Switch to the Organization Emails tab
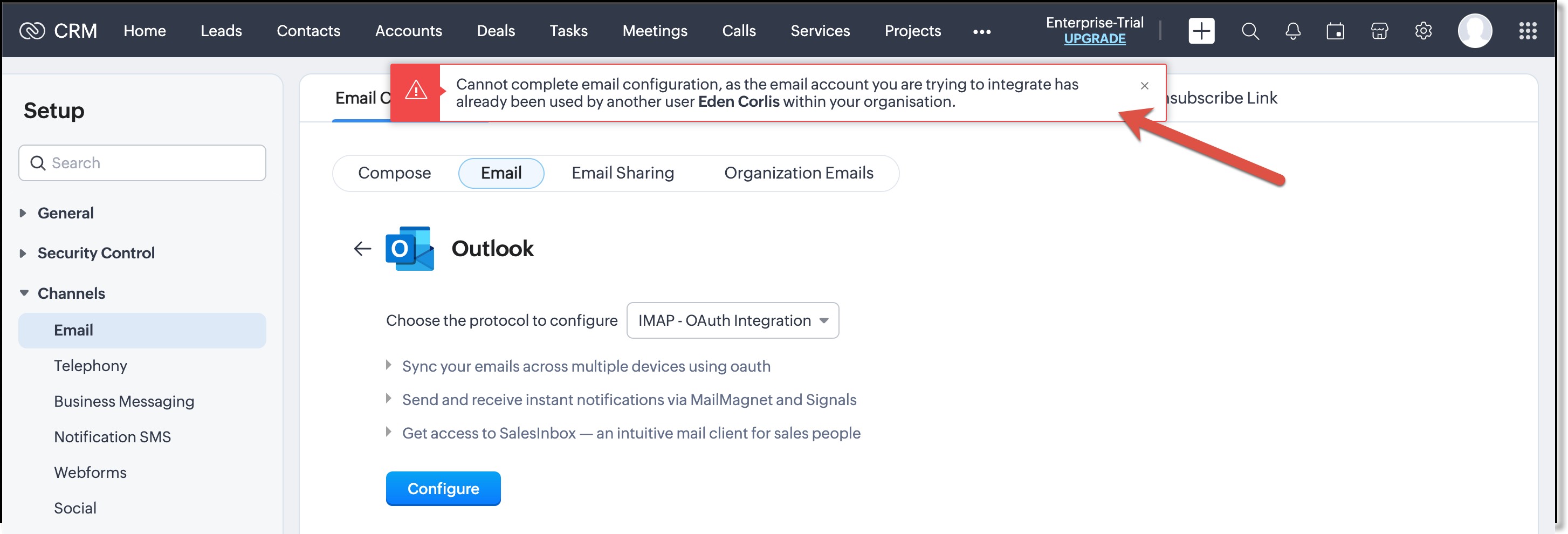This screenshot has width=1568, height=534. pos(798,173)
